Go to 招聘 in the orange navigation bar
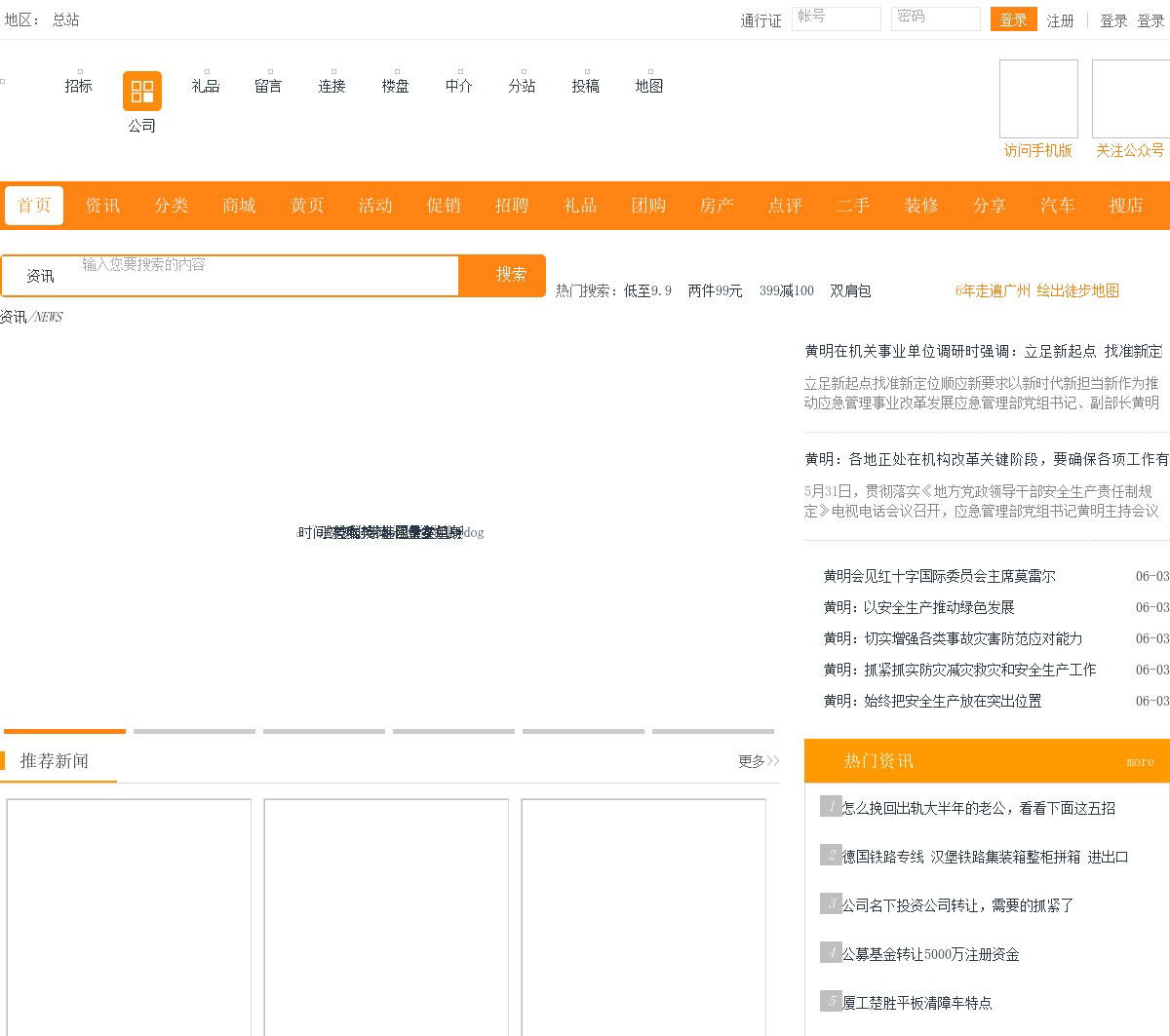This screenshot has width=1170, height=1036. [512, 206]
